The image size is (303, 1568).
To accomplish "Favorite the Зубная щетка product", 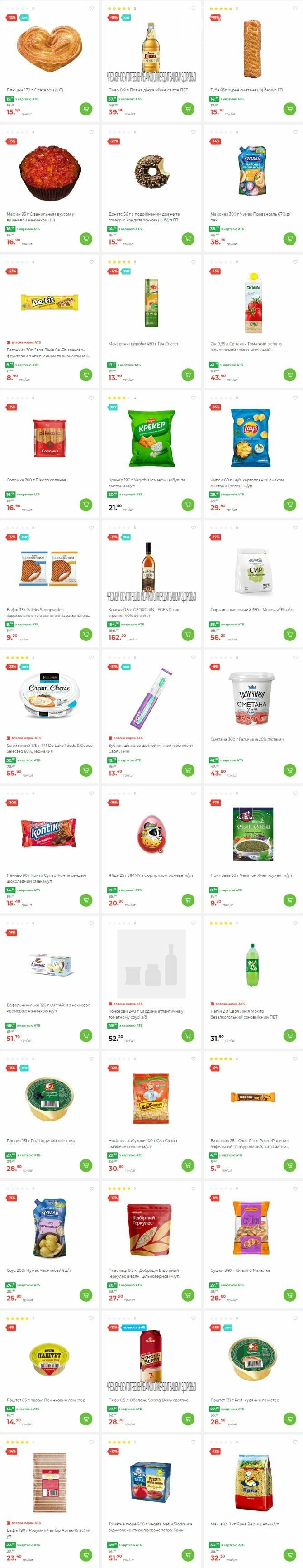I will click(x=193, y=657).
